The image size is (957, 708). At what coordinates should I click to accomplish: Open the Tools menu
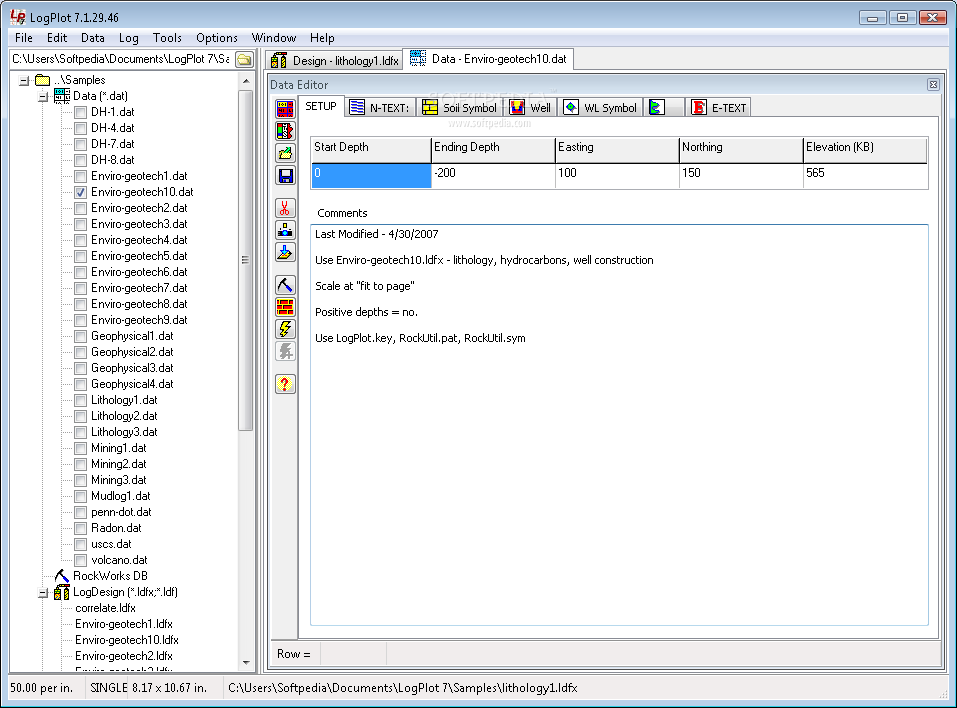167,38
